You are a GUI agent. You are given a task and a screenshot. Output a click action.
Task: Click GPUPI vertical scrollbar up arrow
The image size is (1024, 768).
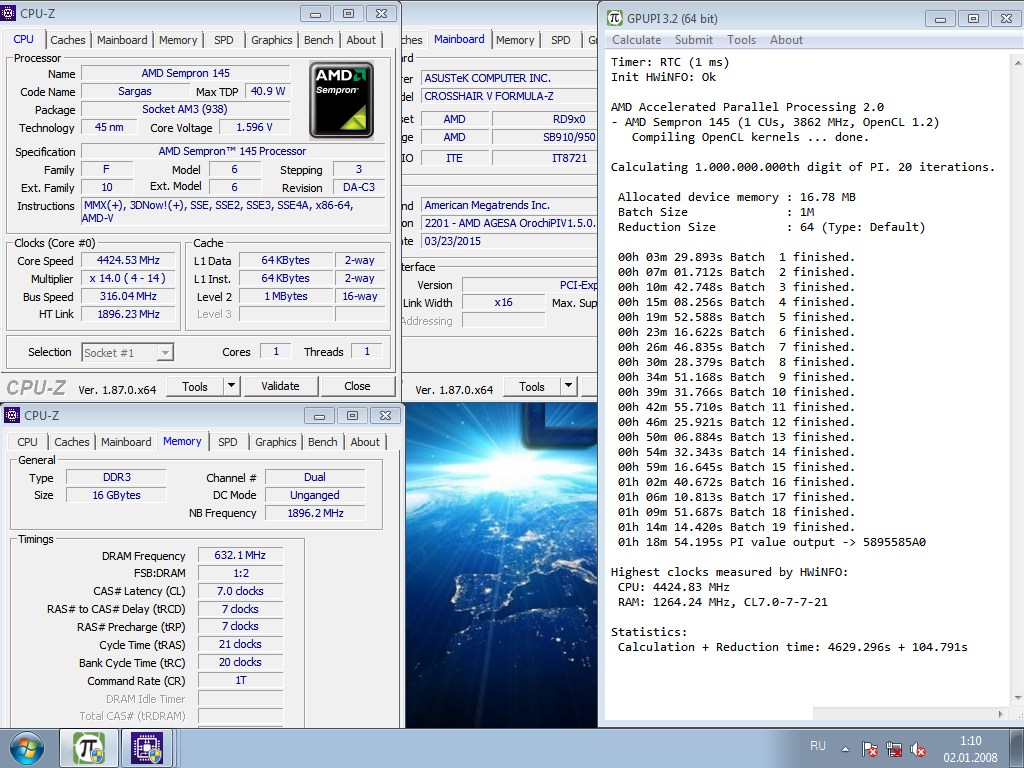(1017, 63)
